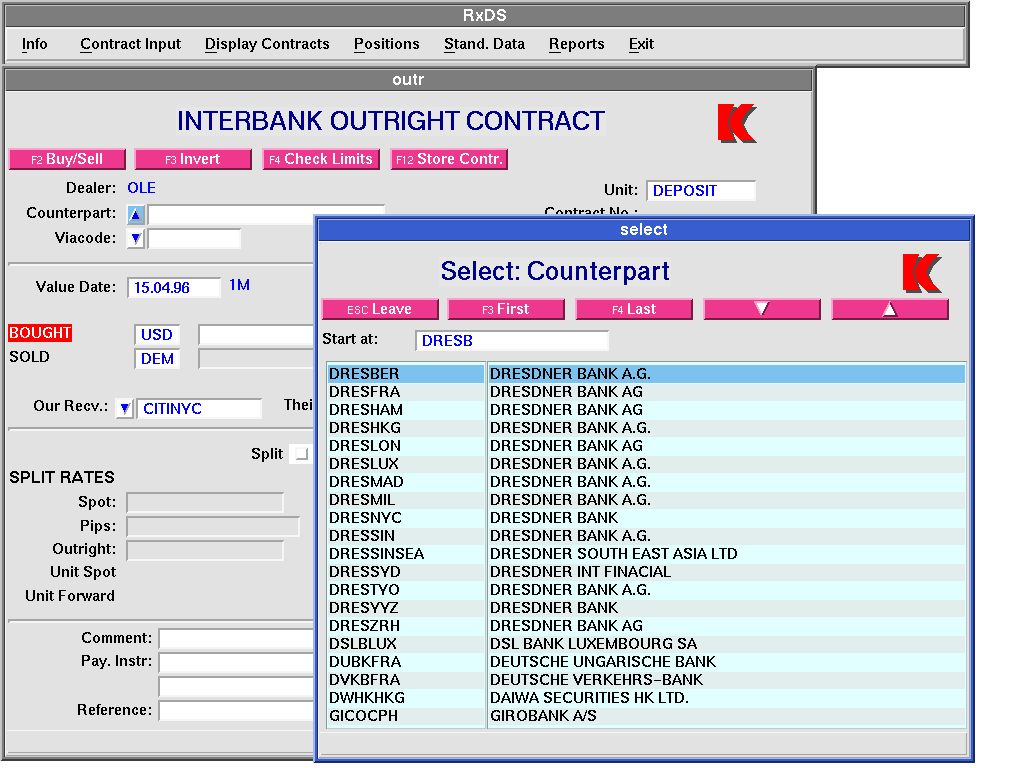Viewport: 1024px width, 768px height.
Task: Click the Unit field showing DEPOSIT
Action: (x=701, y=191)
